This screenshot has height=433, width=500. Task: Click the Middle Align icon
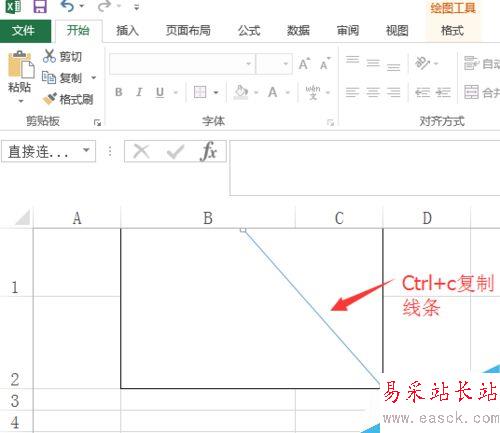(373, 63)
